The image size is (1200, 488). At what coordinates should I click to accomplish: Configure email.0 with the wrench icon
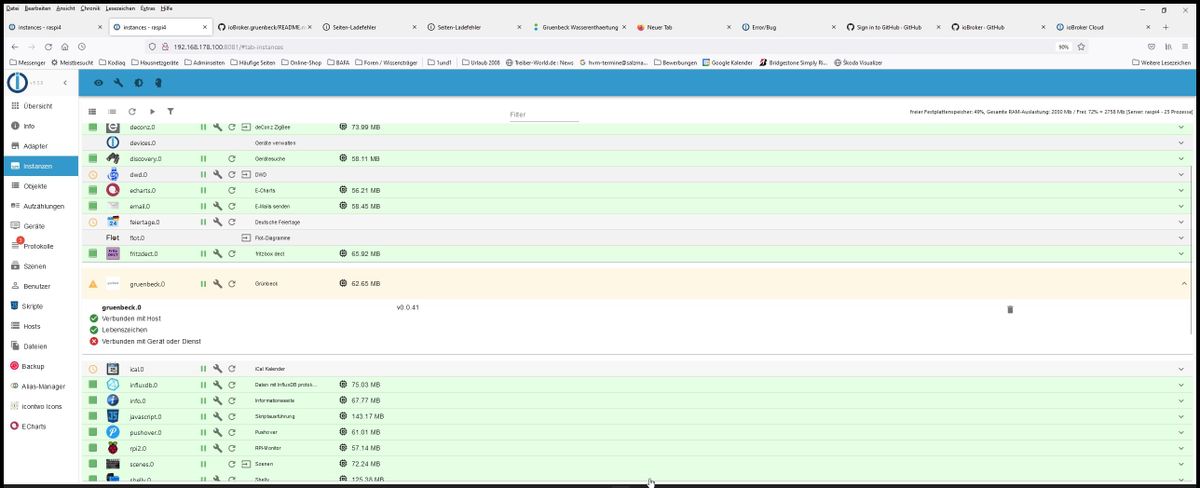coord(218,206)
